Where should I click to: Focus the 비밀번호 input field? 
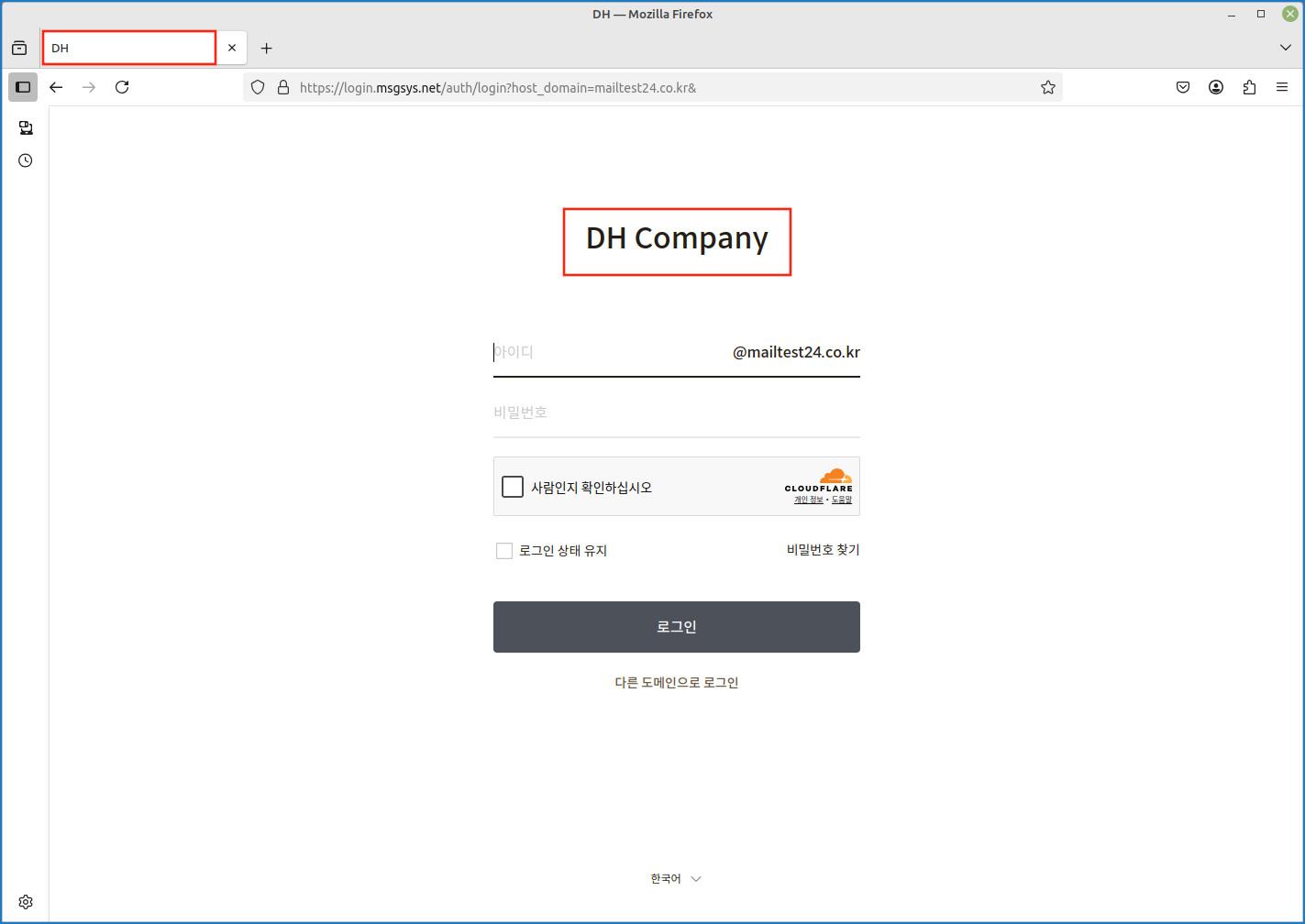[x=677, y=412]
